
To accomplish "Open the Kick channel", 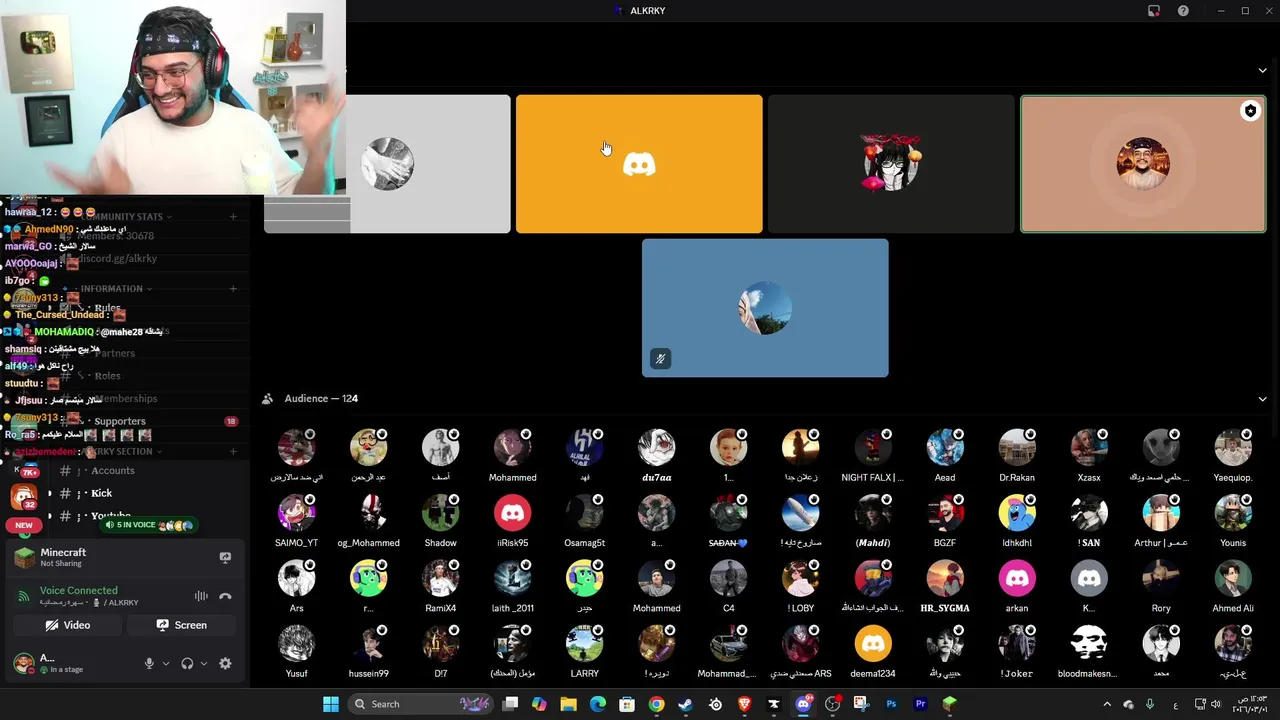I will click(x=101, y=493).
